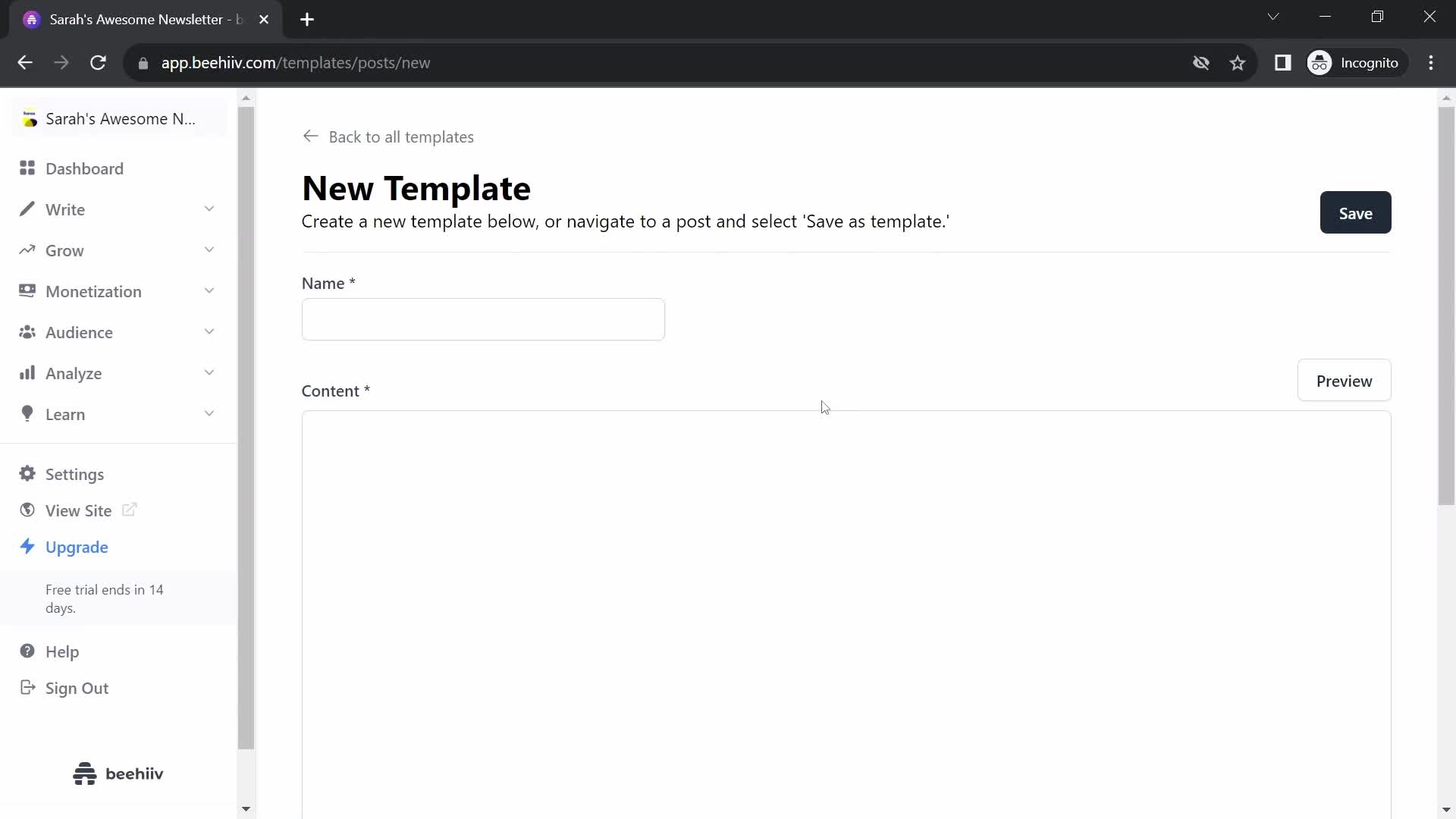Click the Preview button for content
1456x819 pixels.
point(1344,381)
